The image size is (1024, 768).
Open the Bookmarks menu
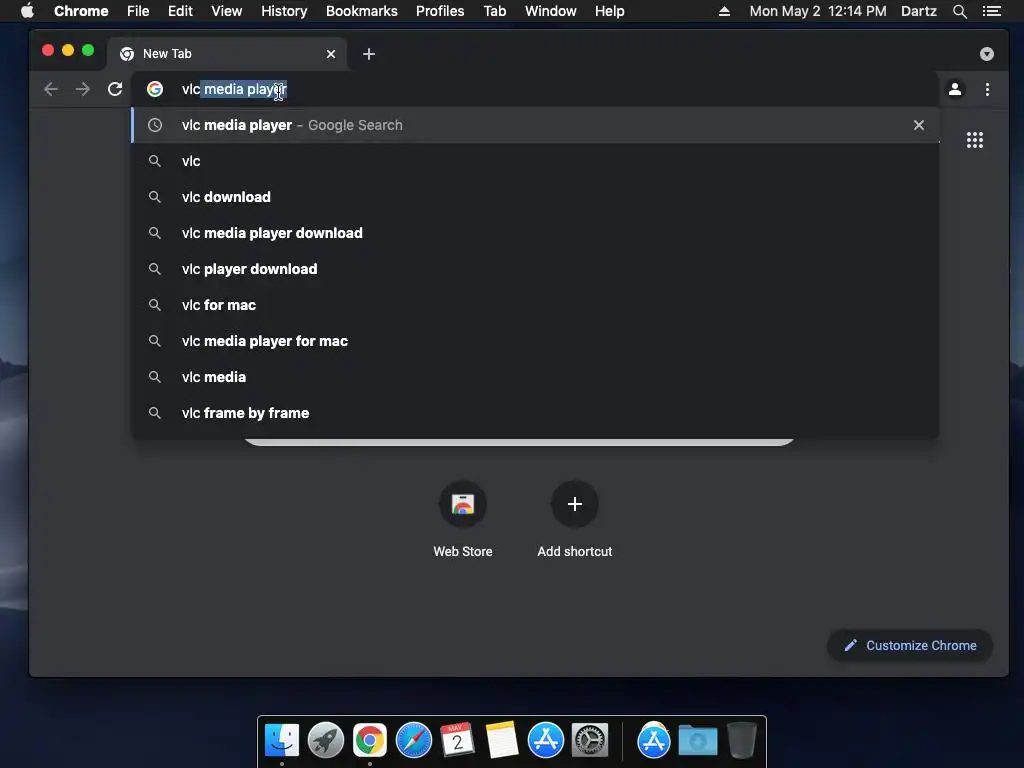coord(362,11)
